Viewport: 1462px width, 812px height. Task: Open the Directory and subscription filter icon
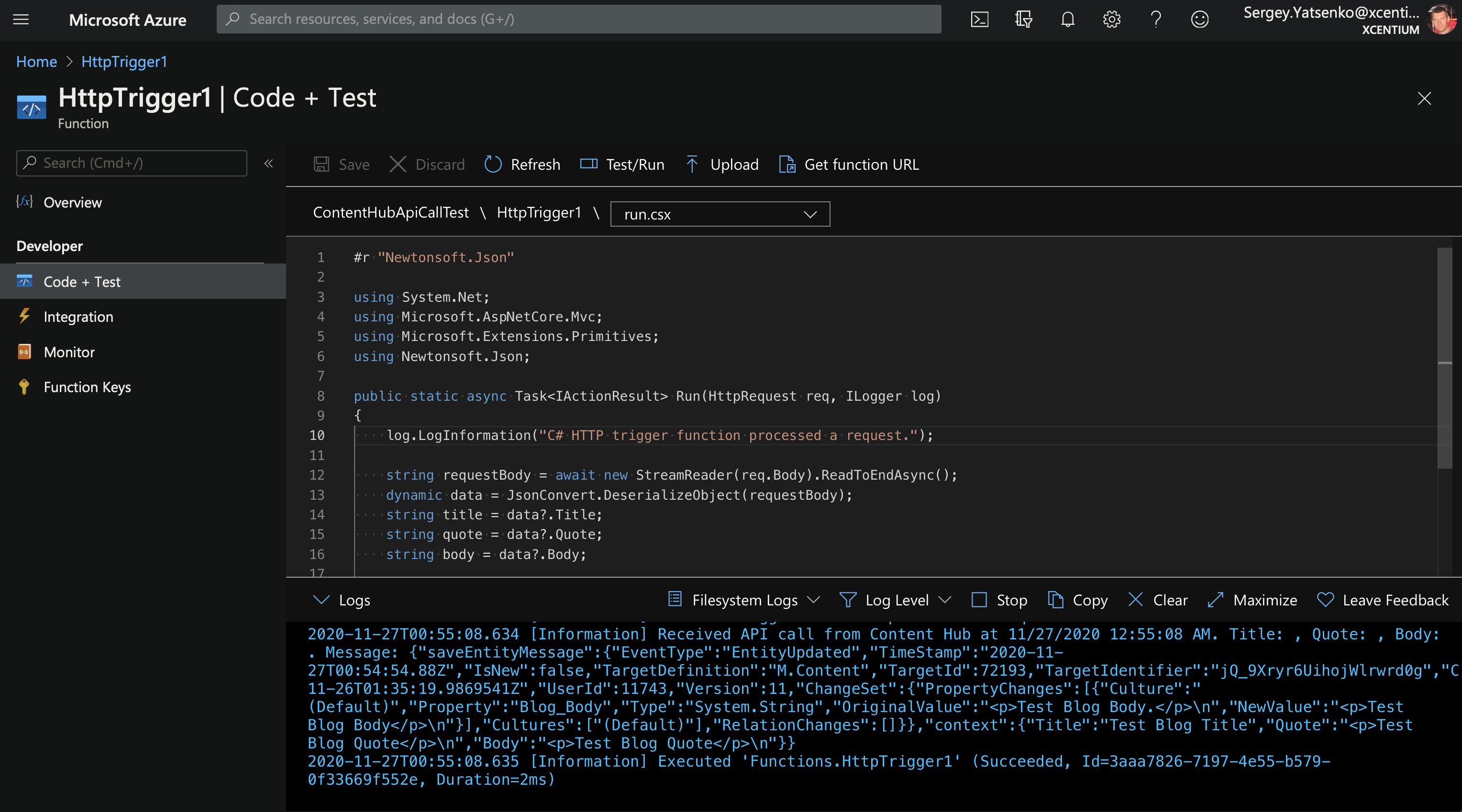pyautogui.click(x=1023, y=20)
